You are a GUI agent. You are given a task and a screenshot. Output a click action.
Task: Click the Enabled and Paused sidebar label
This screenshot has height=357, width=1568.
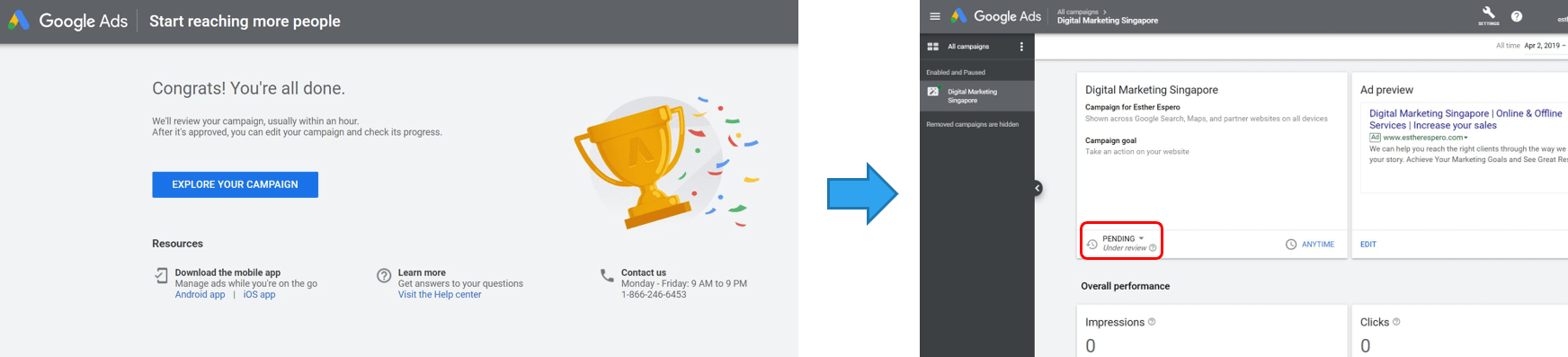tap(956, 73)
